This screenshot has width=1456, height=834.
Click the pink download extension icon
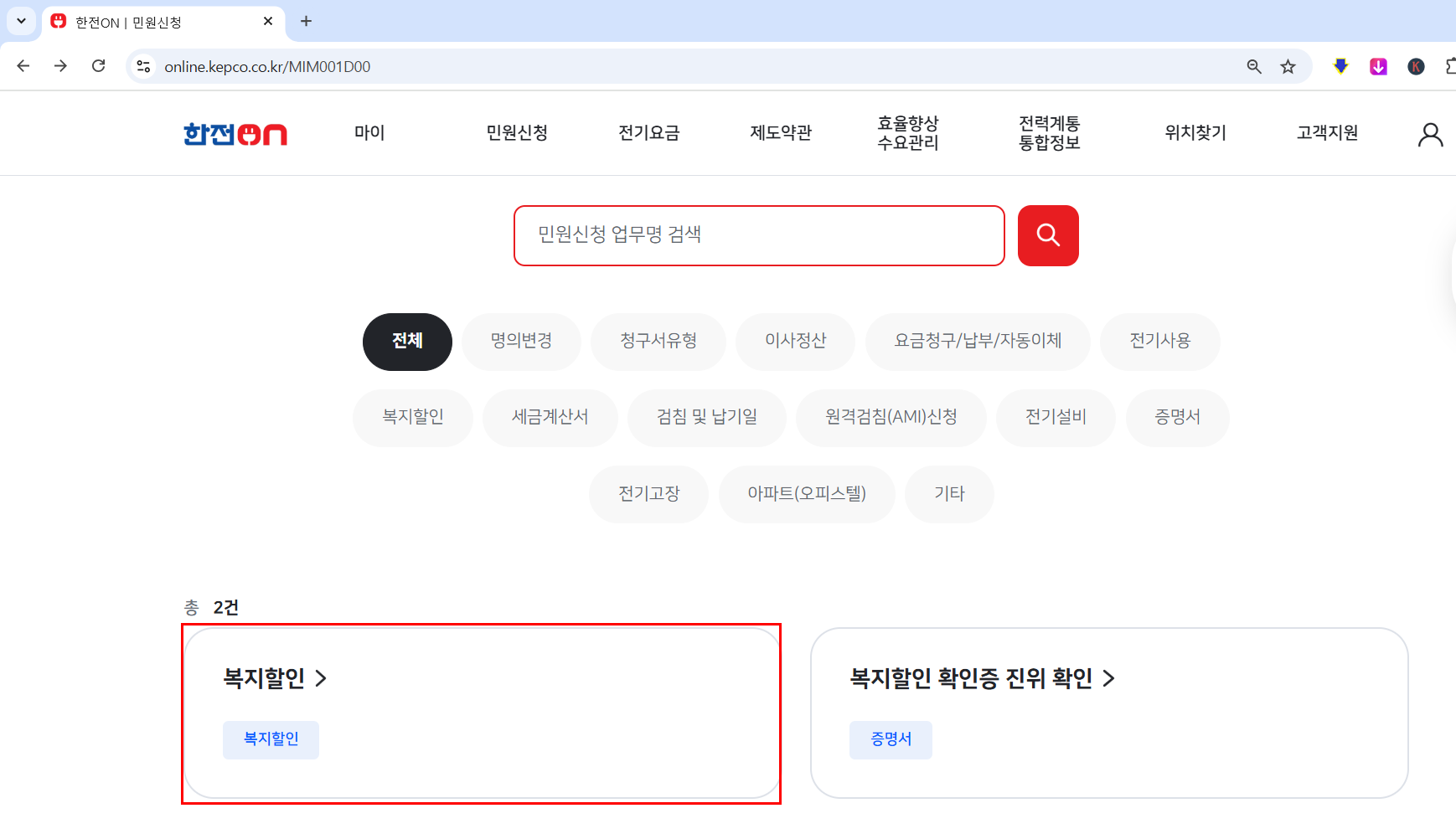coord(1378,66)
